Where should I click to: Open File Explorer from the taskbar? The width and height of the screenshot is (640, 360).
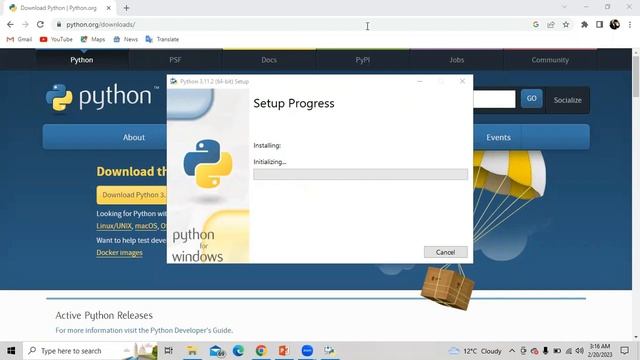coord(191,351)
